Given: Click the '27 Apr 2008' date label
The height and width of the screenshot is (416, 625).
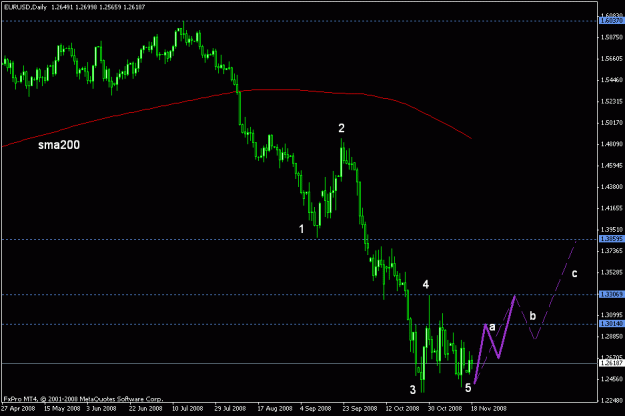Looking at the screenshot, I should (18, 408).
